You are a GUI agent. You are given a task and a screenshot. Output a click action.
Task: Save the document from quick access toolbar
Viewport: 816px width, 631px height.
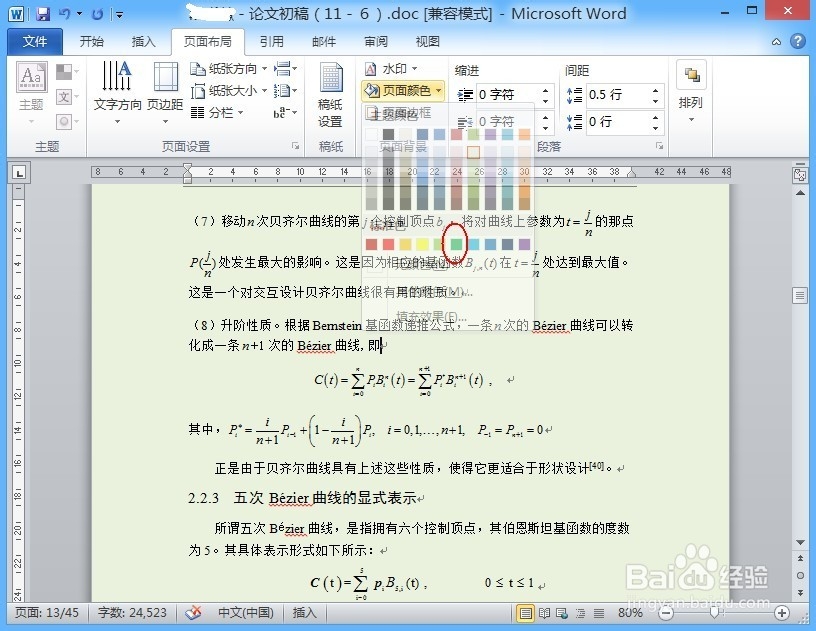click(43, 14)
